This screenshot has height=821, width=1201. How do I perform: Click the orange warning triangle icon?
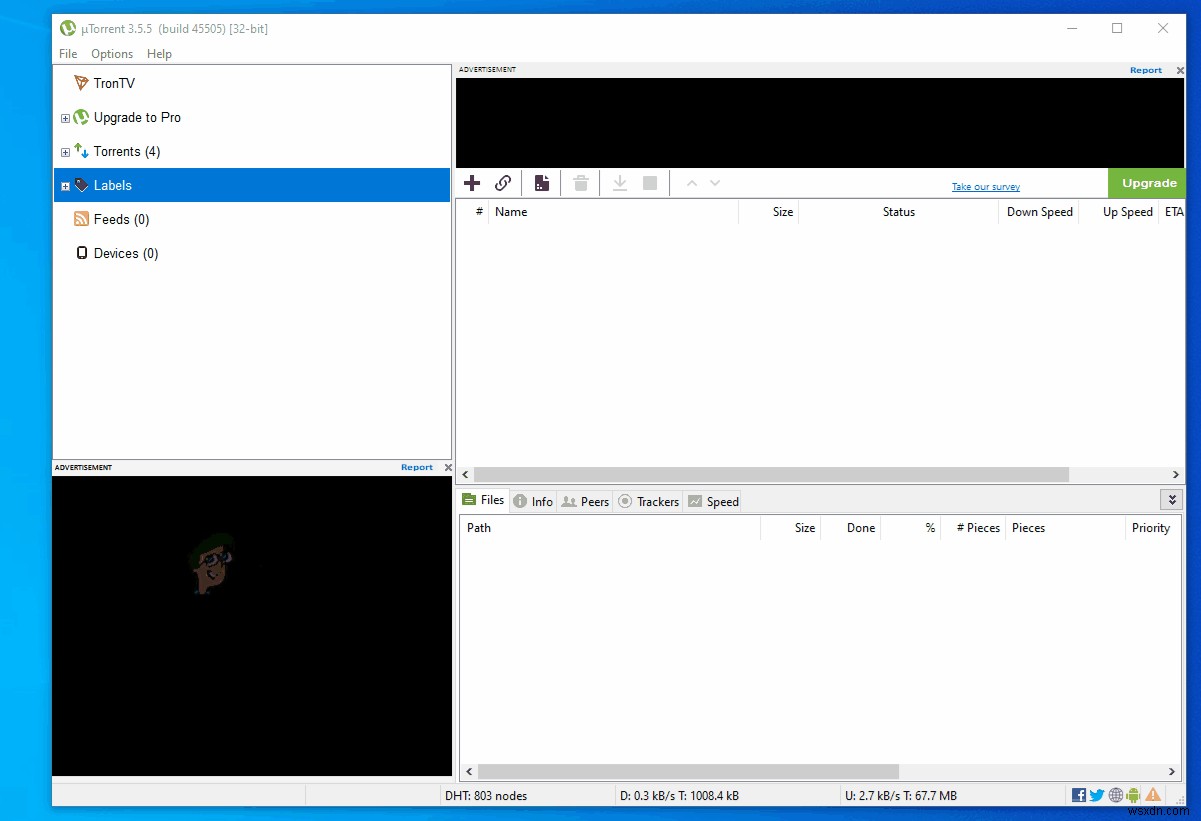(x=1152, y=795)
